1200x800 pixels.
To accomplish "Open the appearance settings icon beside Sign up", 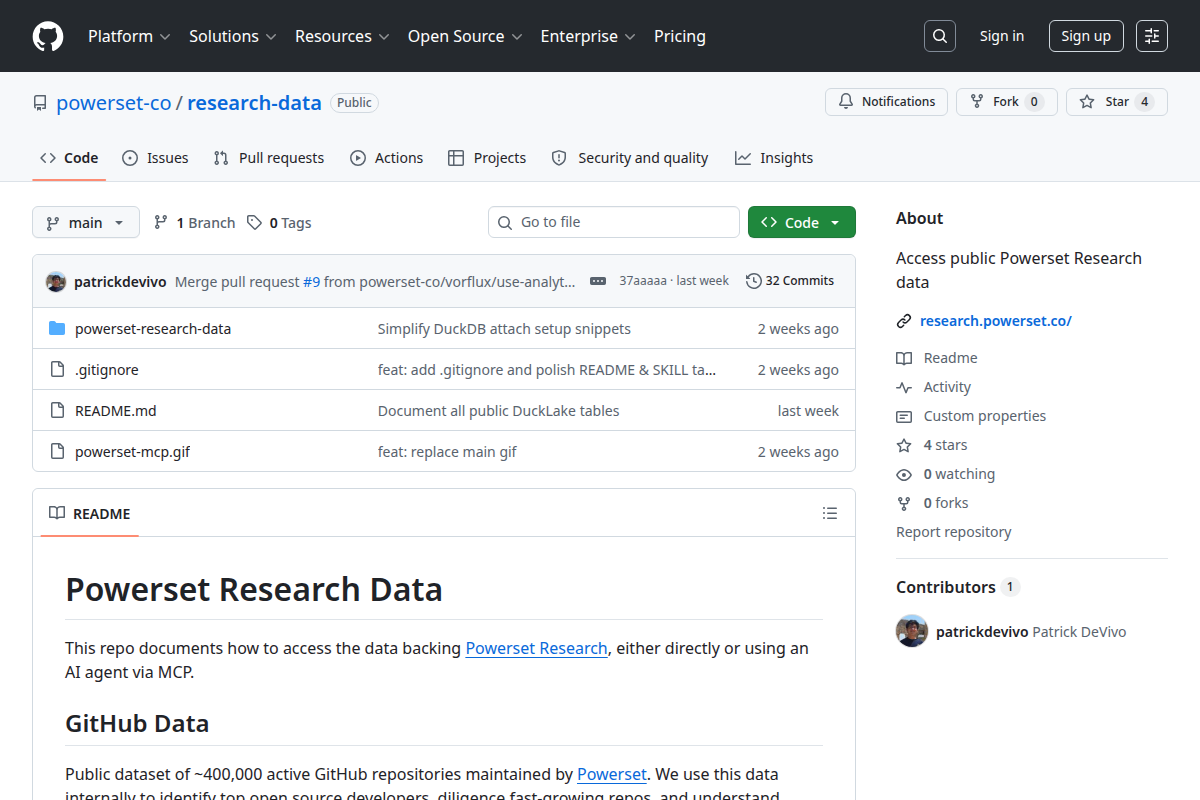I will pyautogui.click(x=1152, y=36).
